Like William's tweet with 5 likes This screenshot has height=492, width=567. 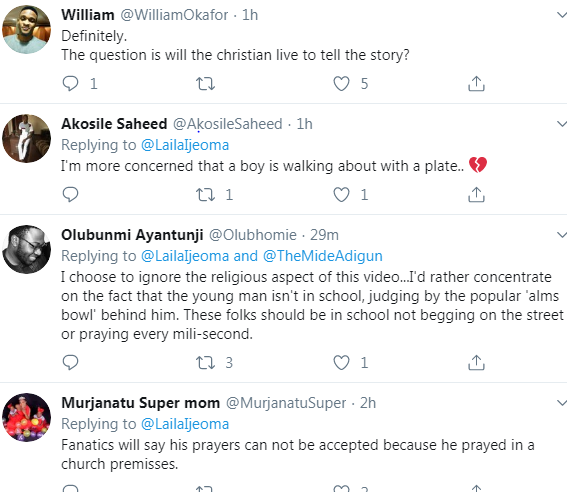(x=341, y=84)
